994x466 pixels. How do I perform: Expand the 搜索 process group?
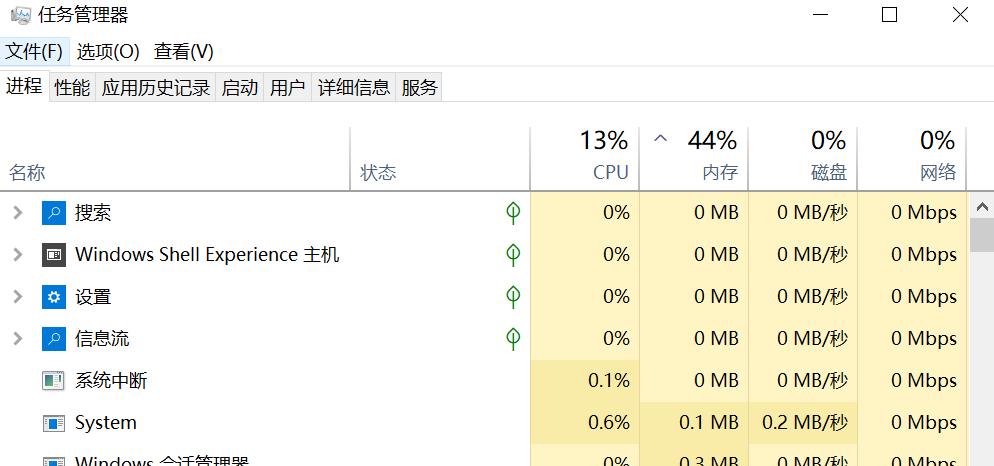tap(17, 213)
